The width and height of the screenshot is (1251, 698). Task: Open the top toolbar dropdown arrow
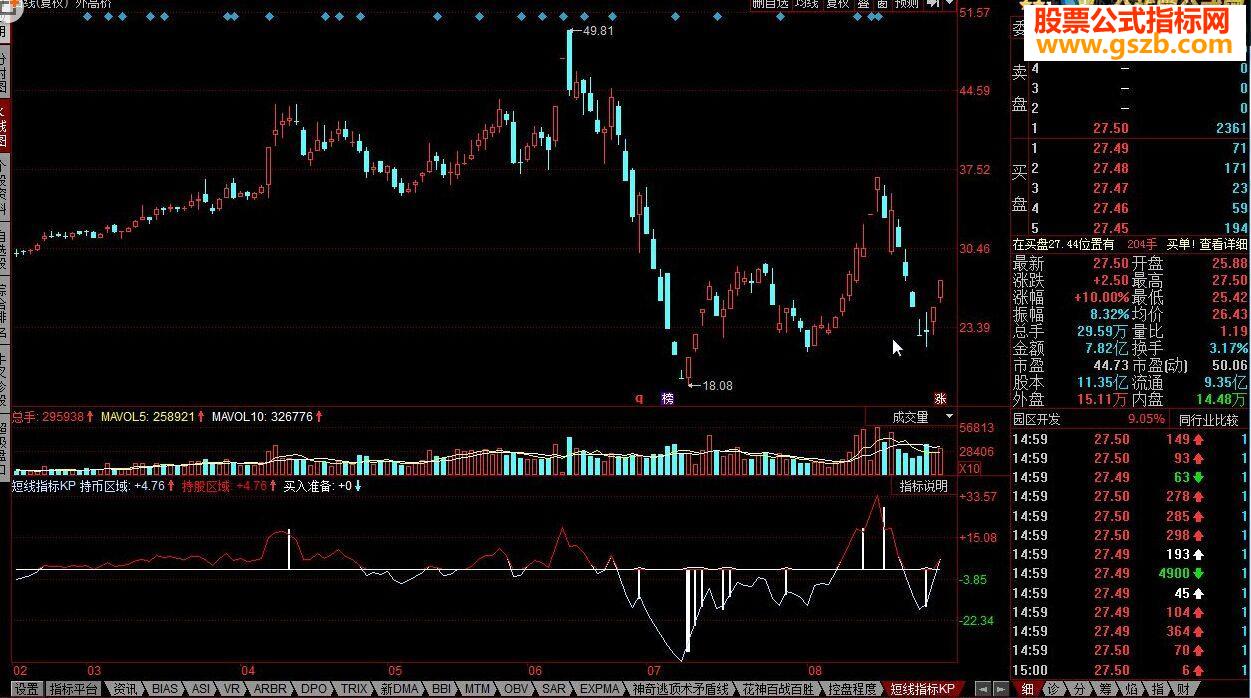tap(947, 4)
